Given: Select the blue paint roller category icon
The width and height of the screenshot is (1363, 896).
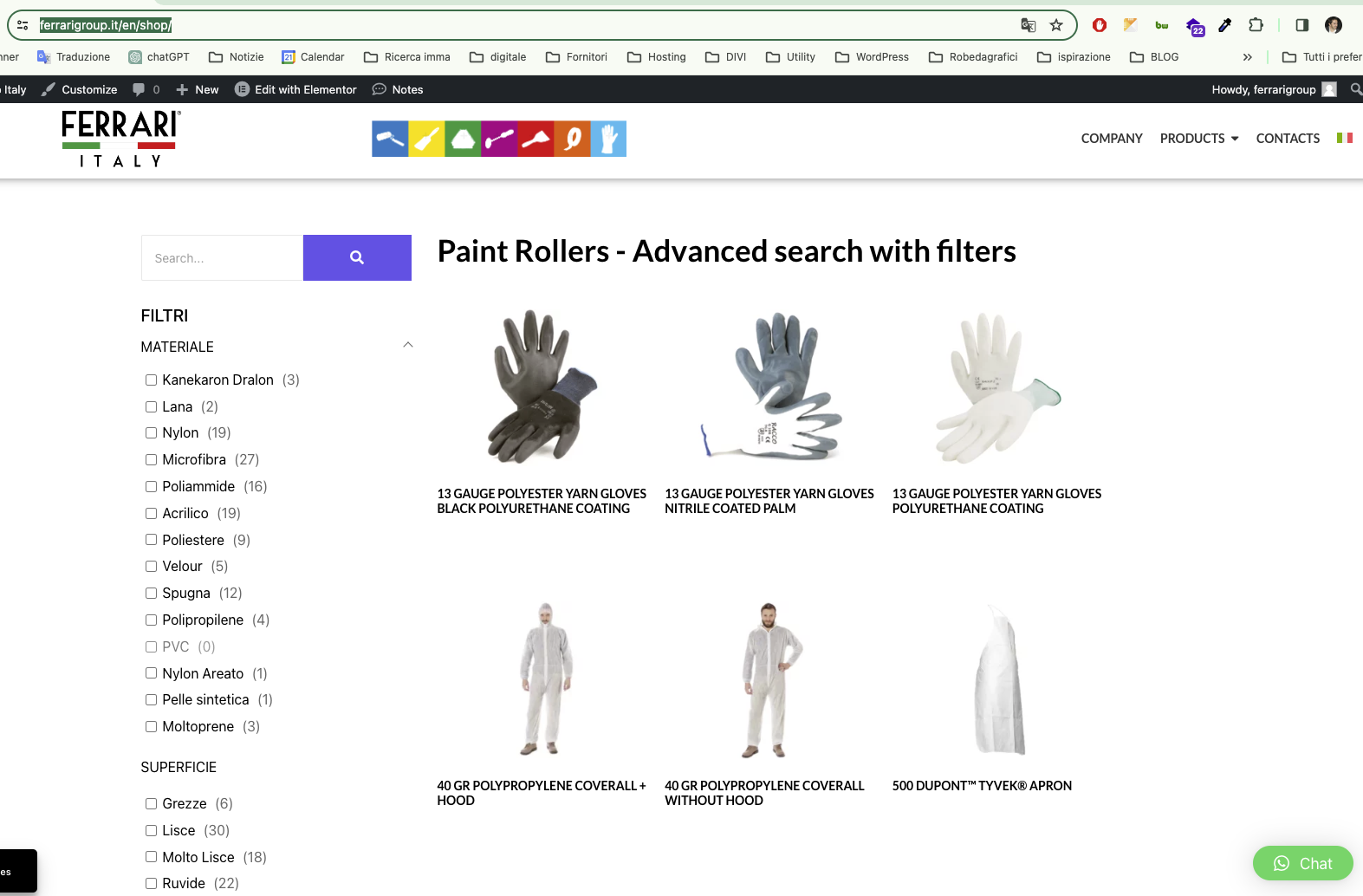Looking at the screenshot, I should [390, 139].
